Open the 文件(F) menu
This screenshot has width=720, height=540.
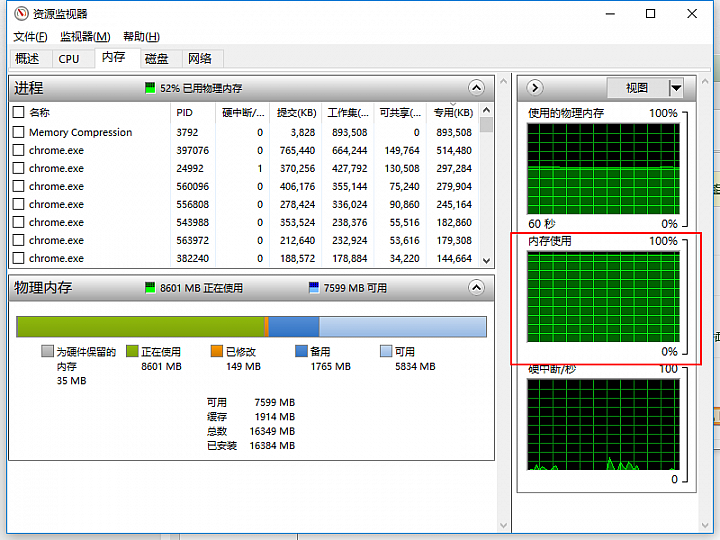[30, 37]
